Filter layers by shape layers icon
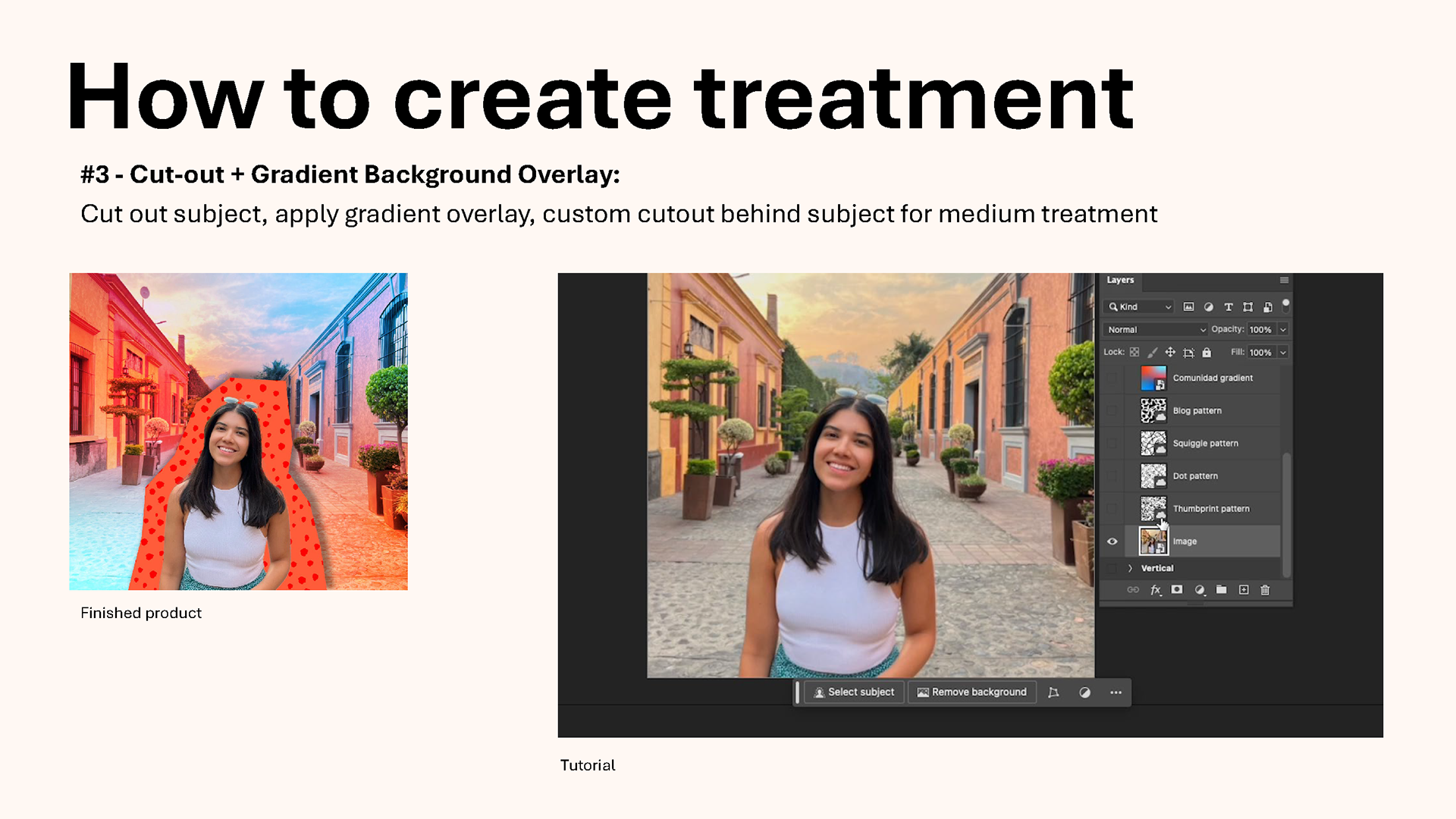This screenshot has height=819, width=1456. tap(1248, 307)
